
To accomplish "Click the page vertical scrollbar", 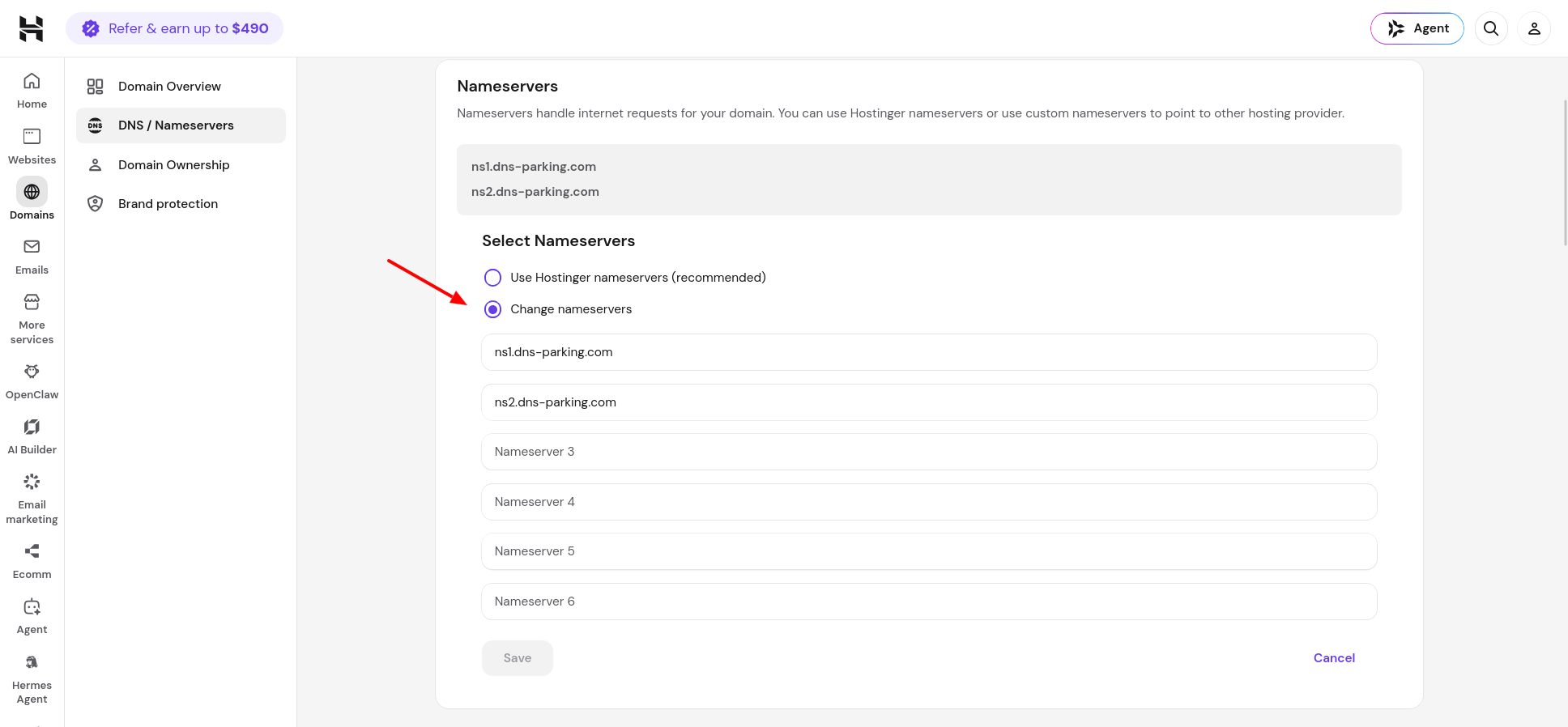I will click(x=1565, y=172).
